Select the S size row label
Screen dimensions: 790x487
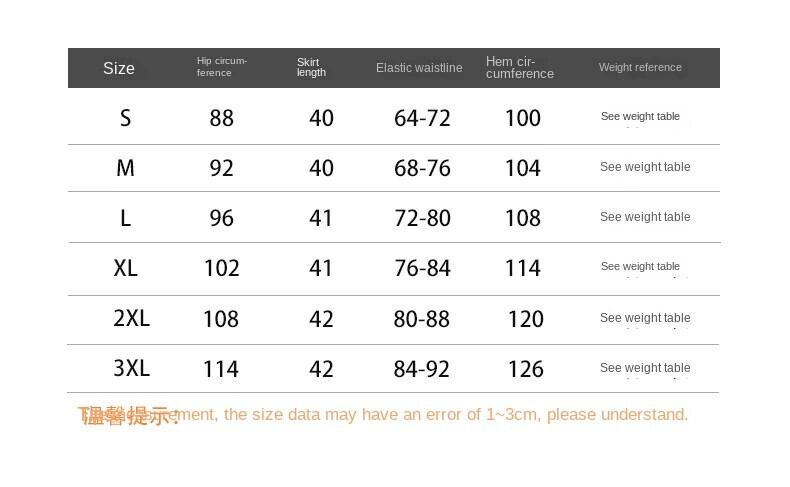tap(125, 118)
